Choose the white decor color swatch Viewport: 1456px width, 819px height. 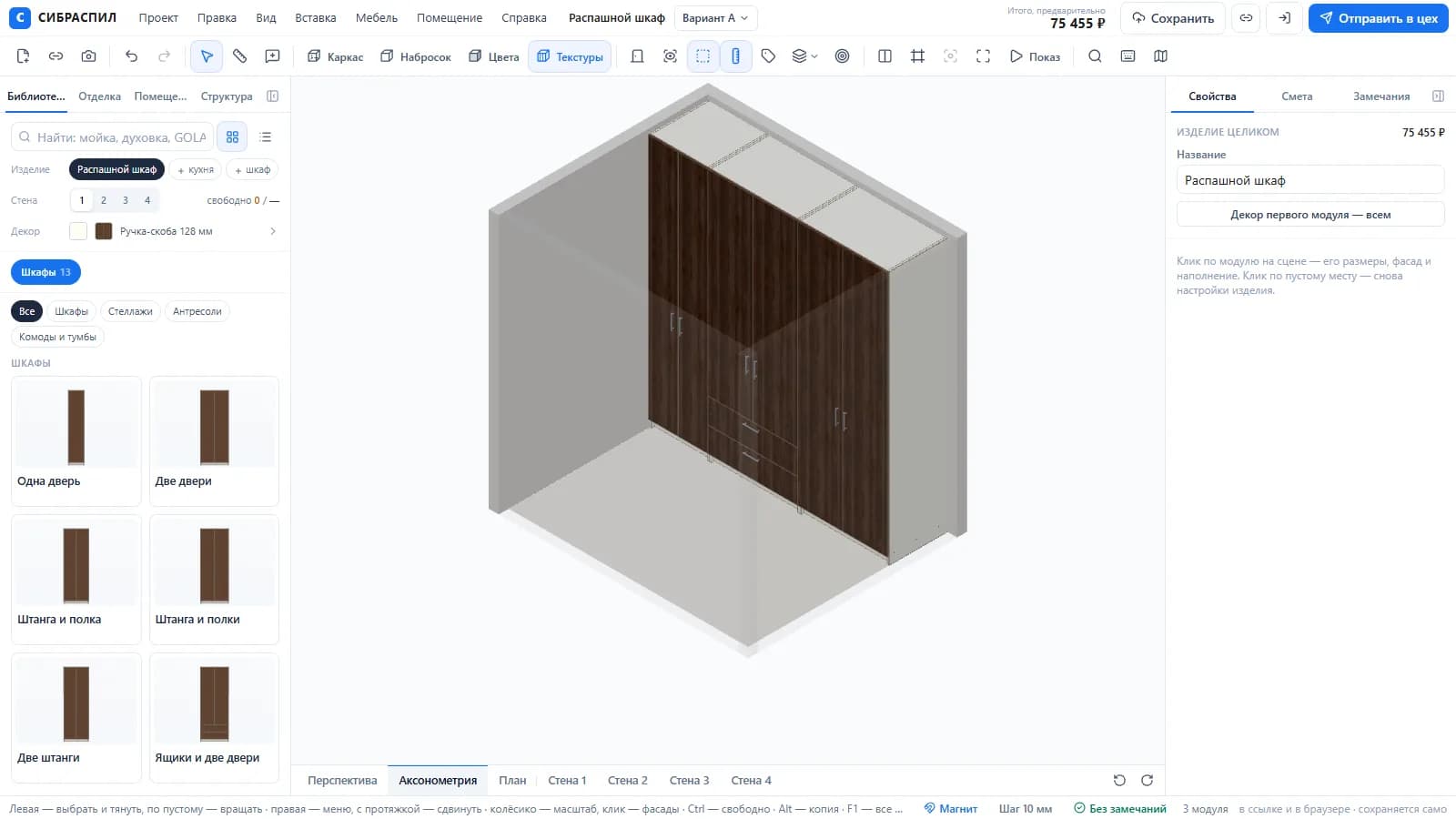pyautogui.click(x=78, y=231)
